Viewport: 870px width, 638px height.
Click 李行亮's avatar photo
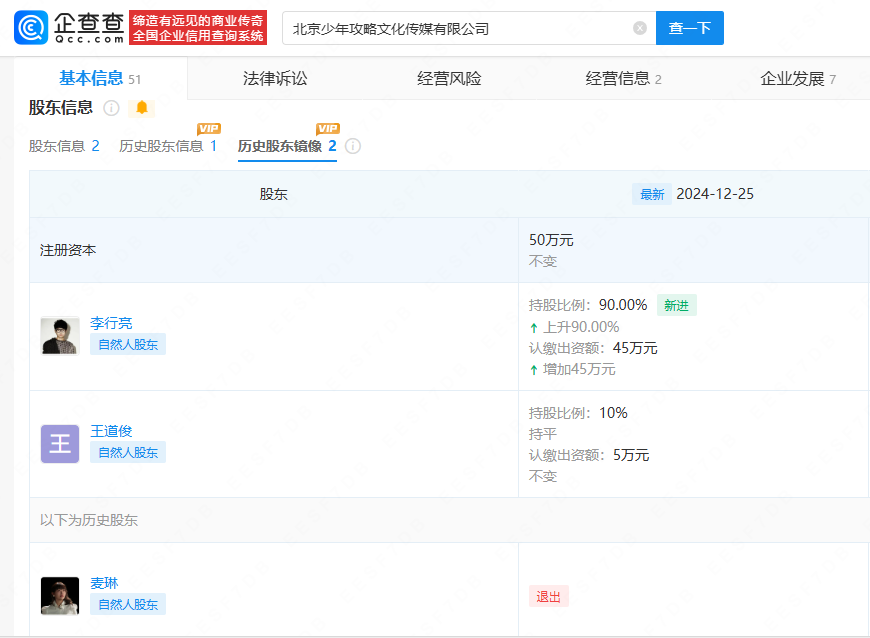click(x=60, y=336)
